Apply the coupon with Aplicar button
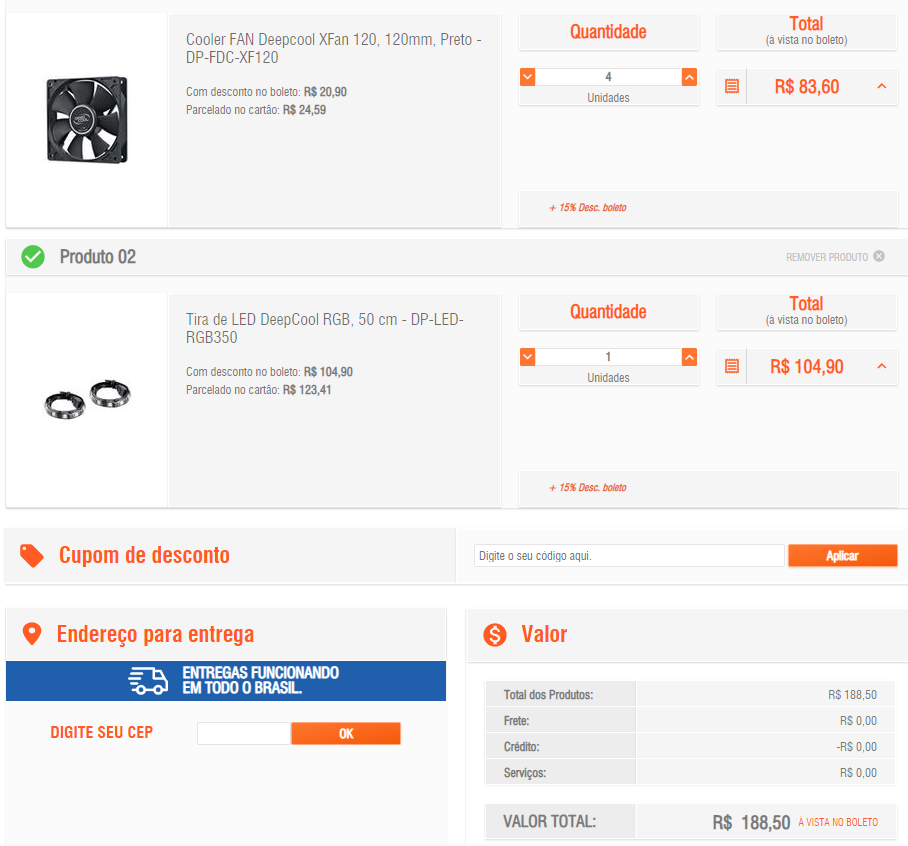Viewport: 908px width, 846px height. pyautogui.click(x=843, y=555)
